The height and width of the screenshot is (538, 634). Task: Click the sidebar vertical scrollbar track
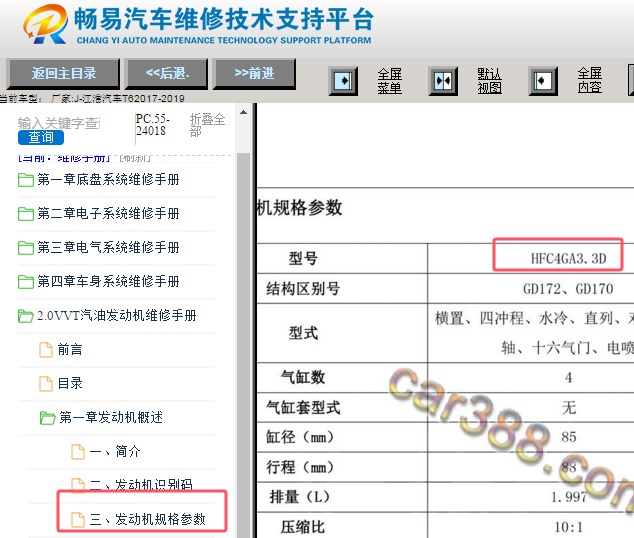coord(243,344)
